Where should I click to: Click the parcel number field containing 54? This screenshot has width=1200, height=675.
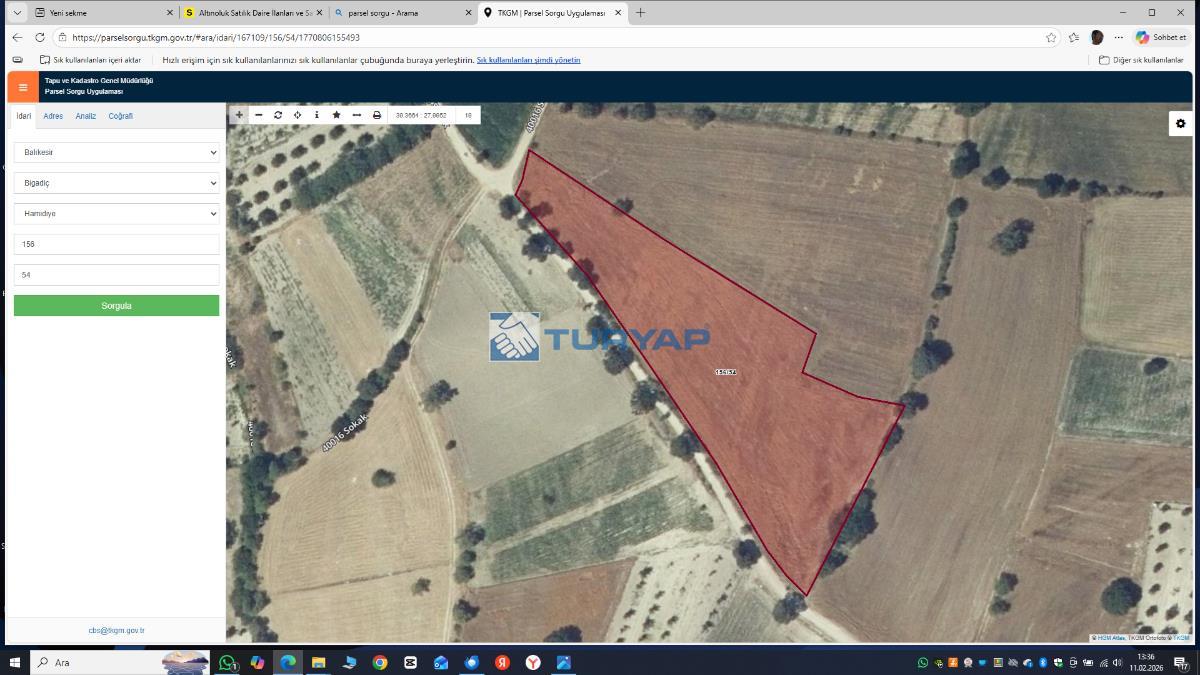coord(116,274)
